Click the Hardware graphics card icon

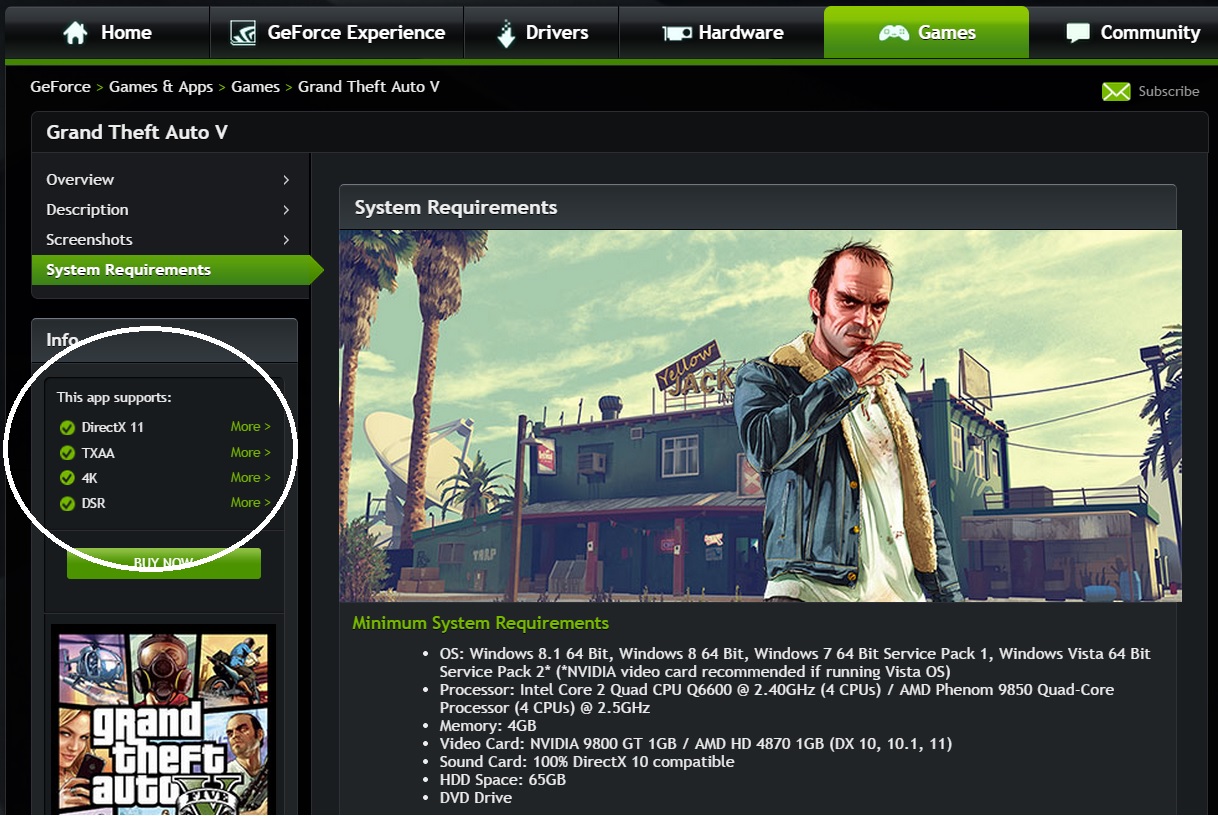click(677, 33)
